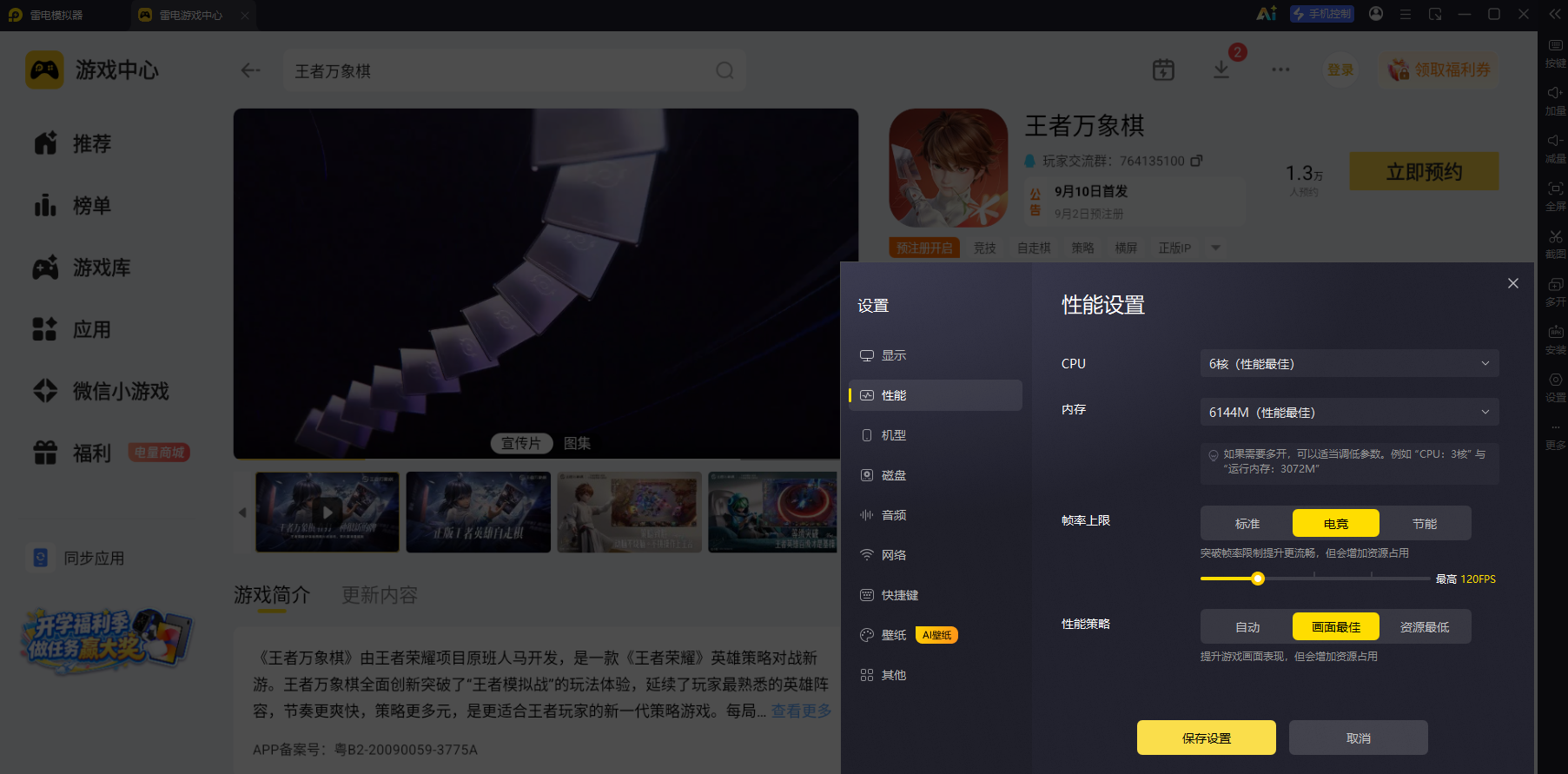Open 推荐 in the game center sidebar
The width and height of the screenshot is (1568, 774).
click(x=73, y=143)
